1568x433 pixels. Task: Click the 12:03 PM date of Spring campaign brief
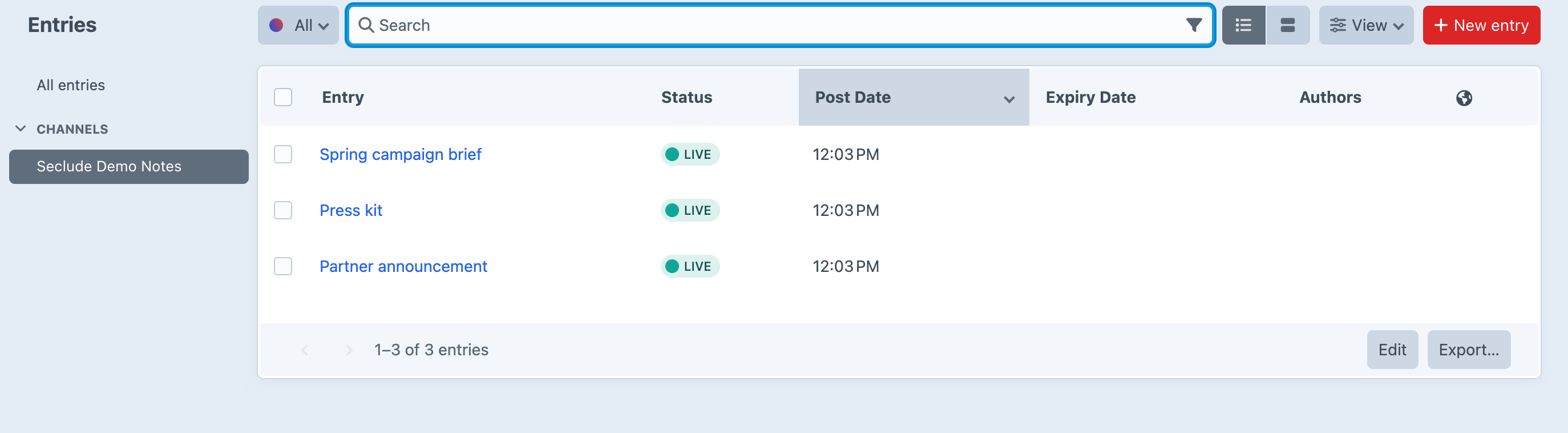pos(846,154)
